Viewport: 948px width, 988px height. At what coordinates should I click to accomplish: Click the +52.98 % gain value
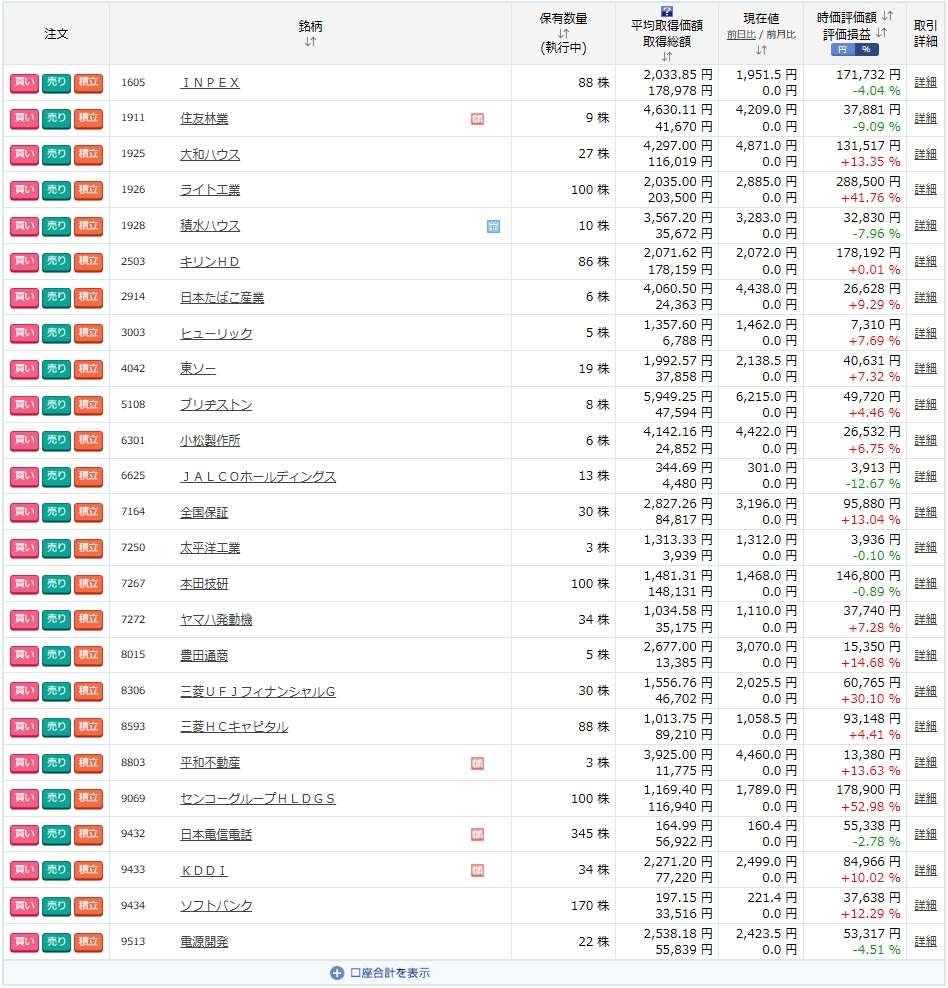pyautogui.click(x=871, y=807)
